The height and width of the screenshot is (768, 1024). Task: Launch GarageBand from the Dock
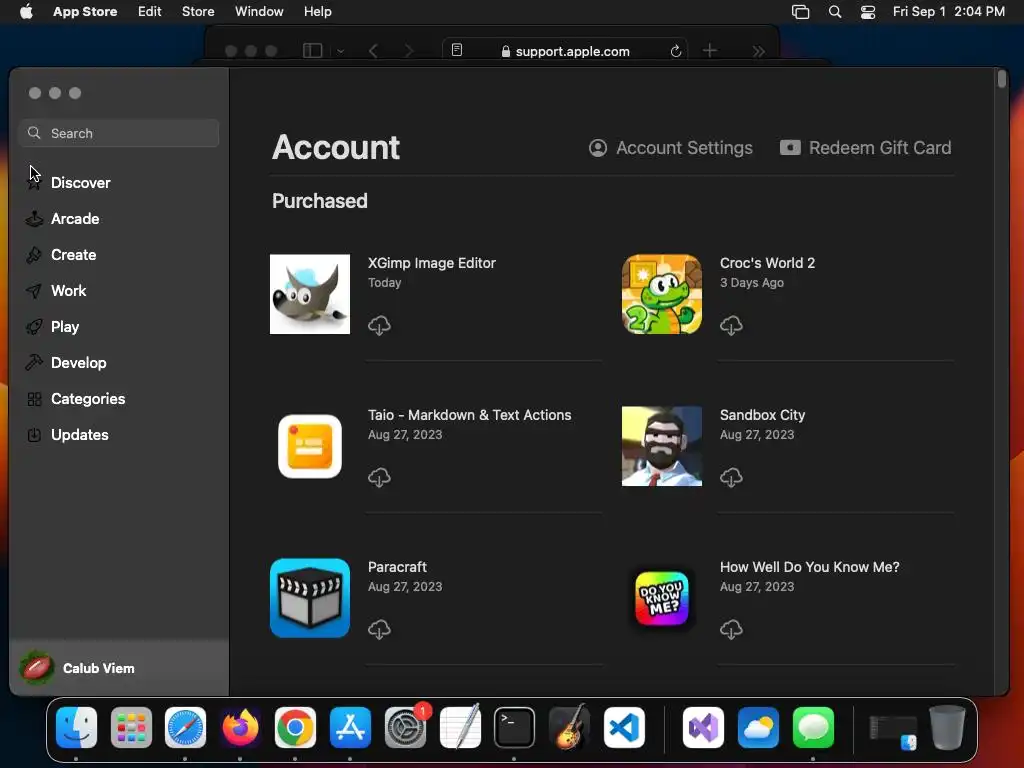pyautogui.click(x=569, y=726)
